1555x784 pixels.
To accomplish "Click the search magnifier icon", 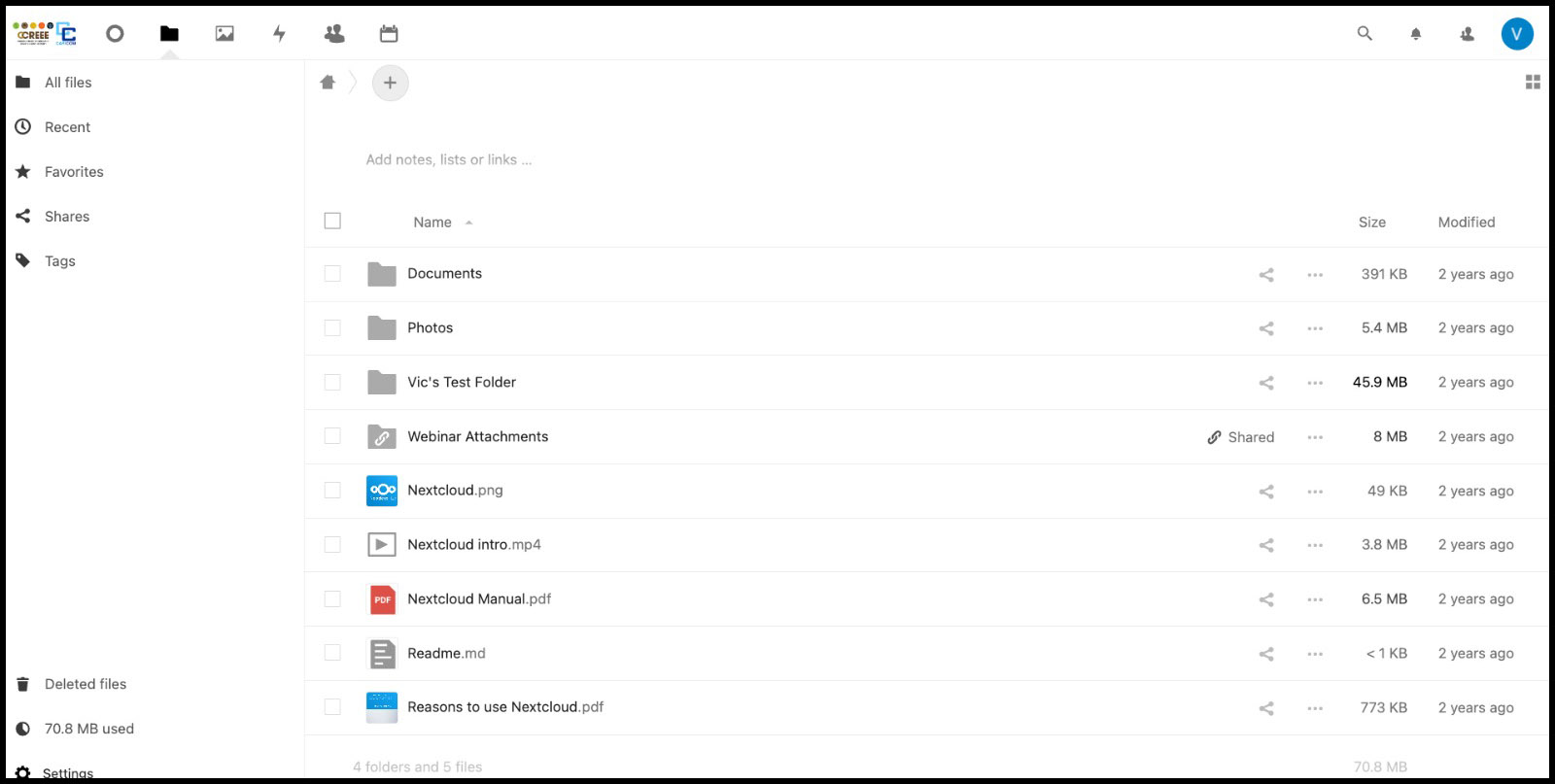I will click(x=1365, y=34).
